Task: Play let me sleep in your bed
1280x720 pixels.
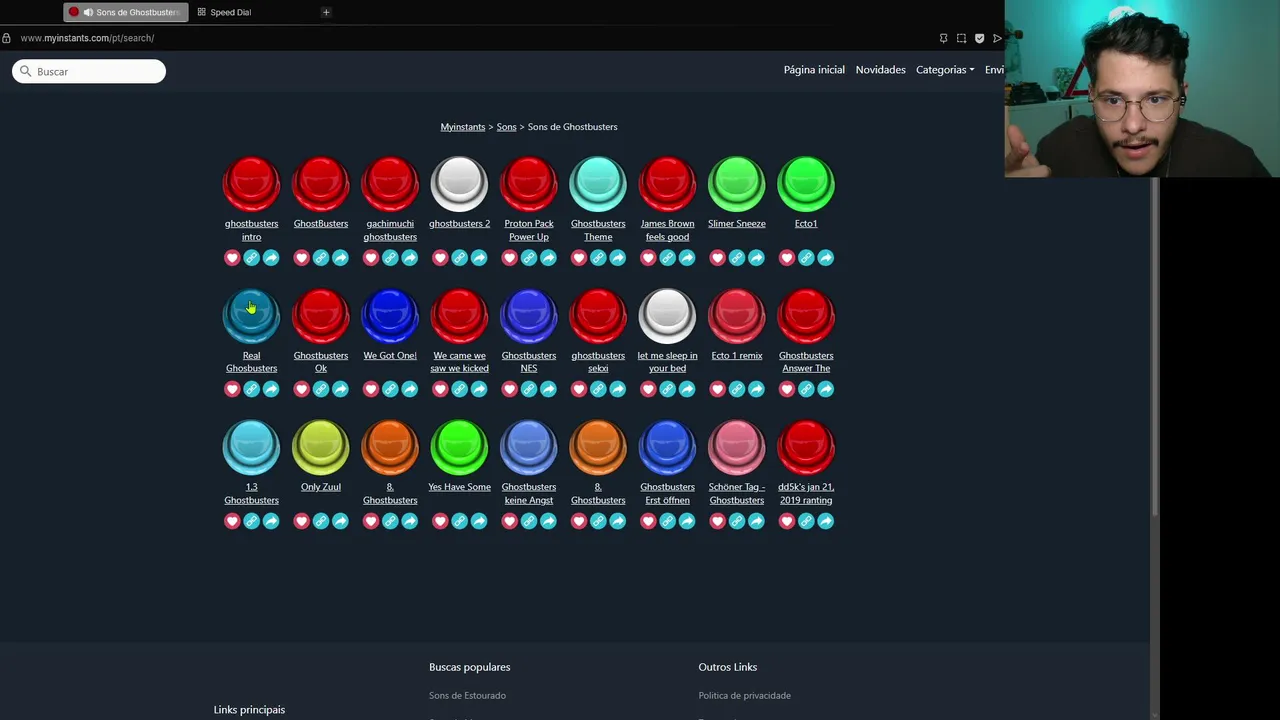Action: tap(667, 316)
